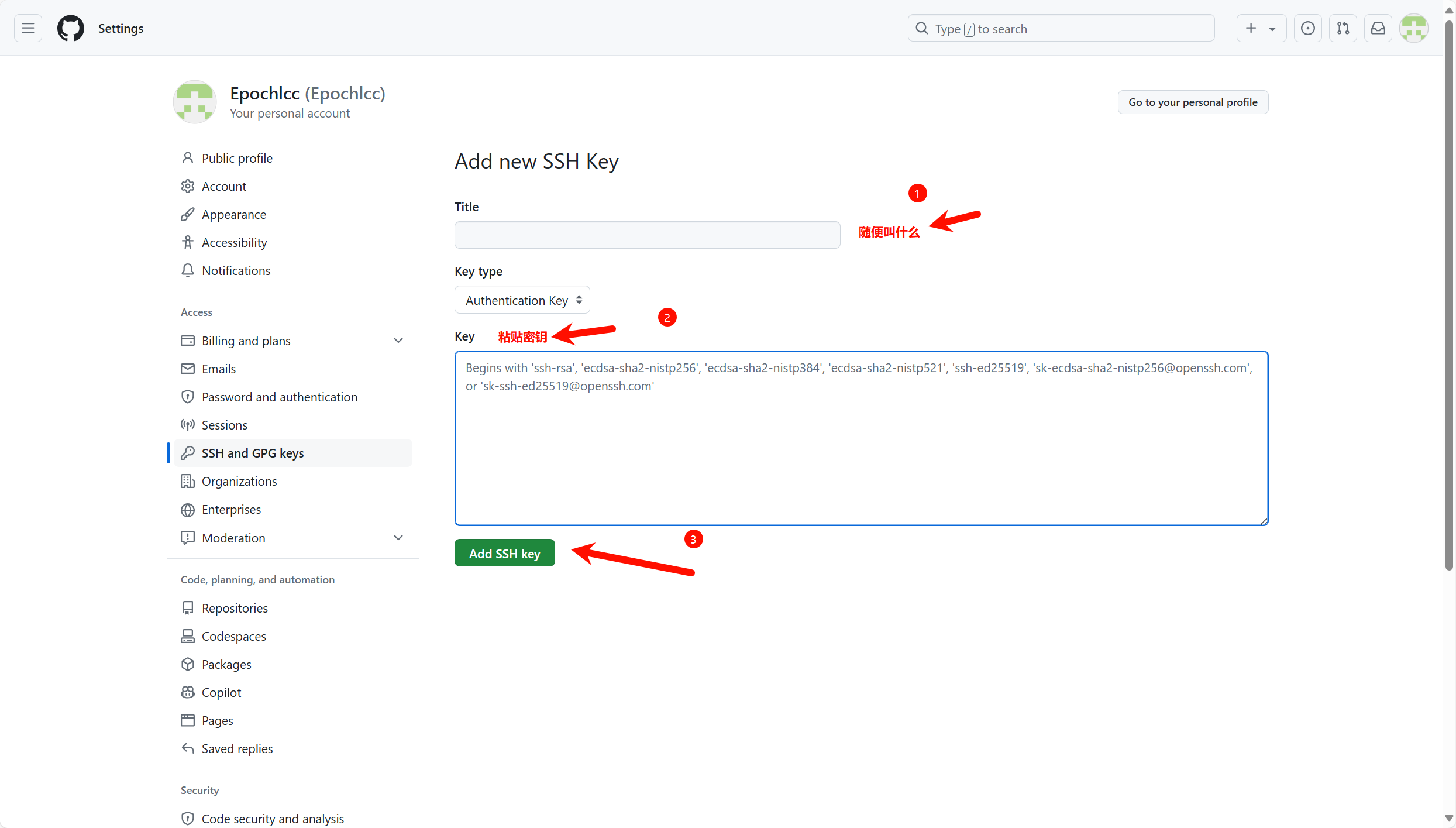The image size is (1456, 828).
Task: Click the Packages box icon
Action: (x=187, y=664)
